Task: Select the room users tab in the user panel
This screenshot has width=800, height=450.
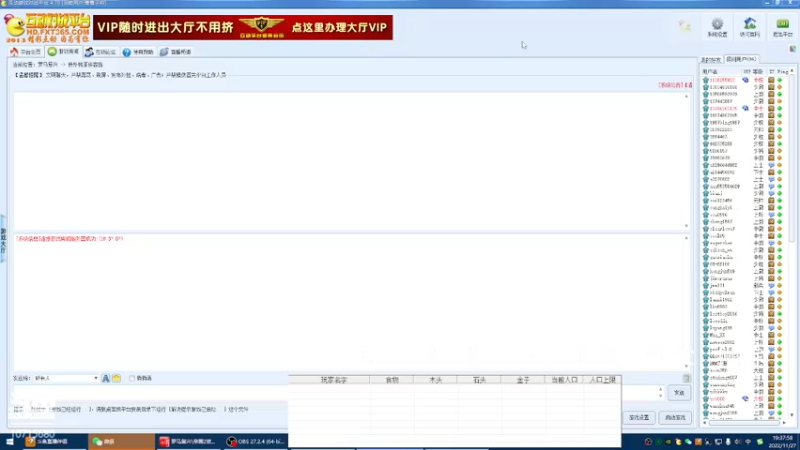Action: coord(741,59)
